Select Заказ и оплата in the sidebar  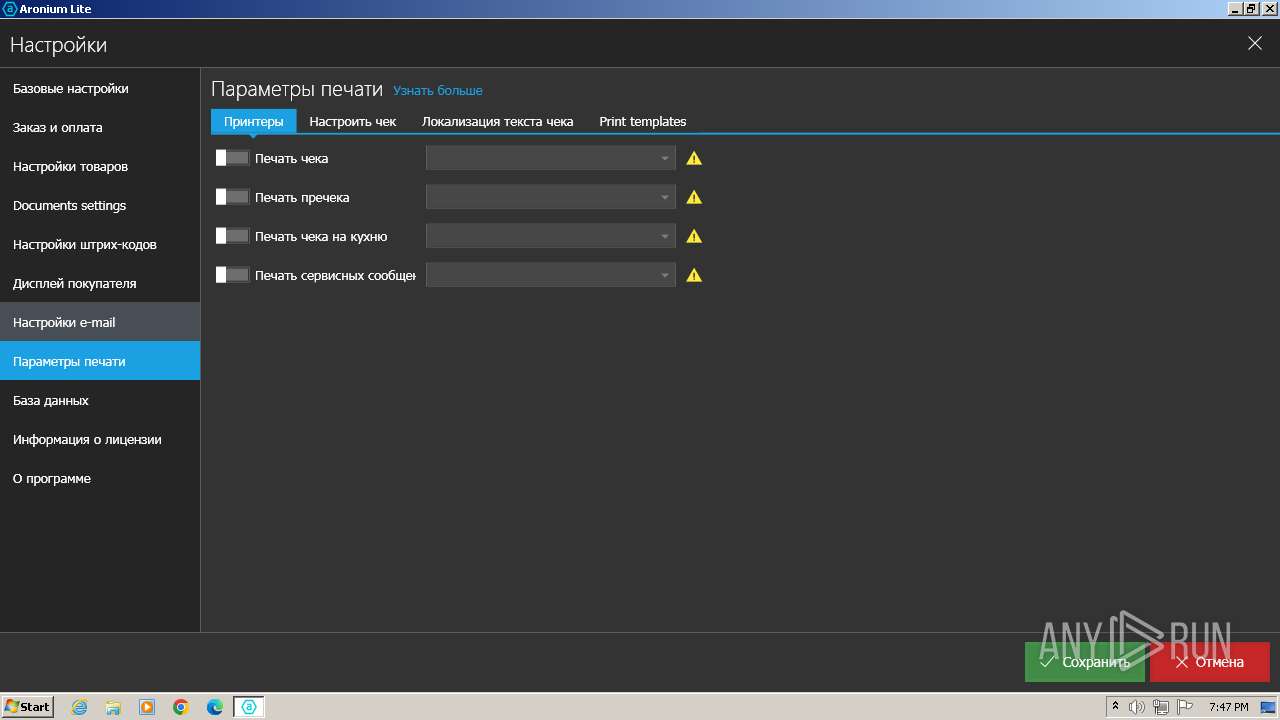click(x=100, y=127)
